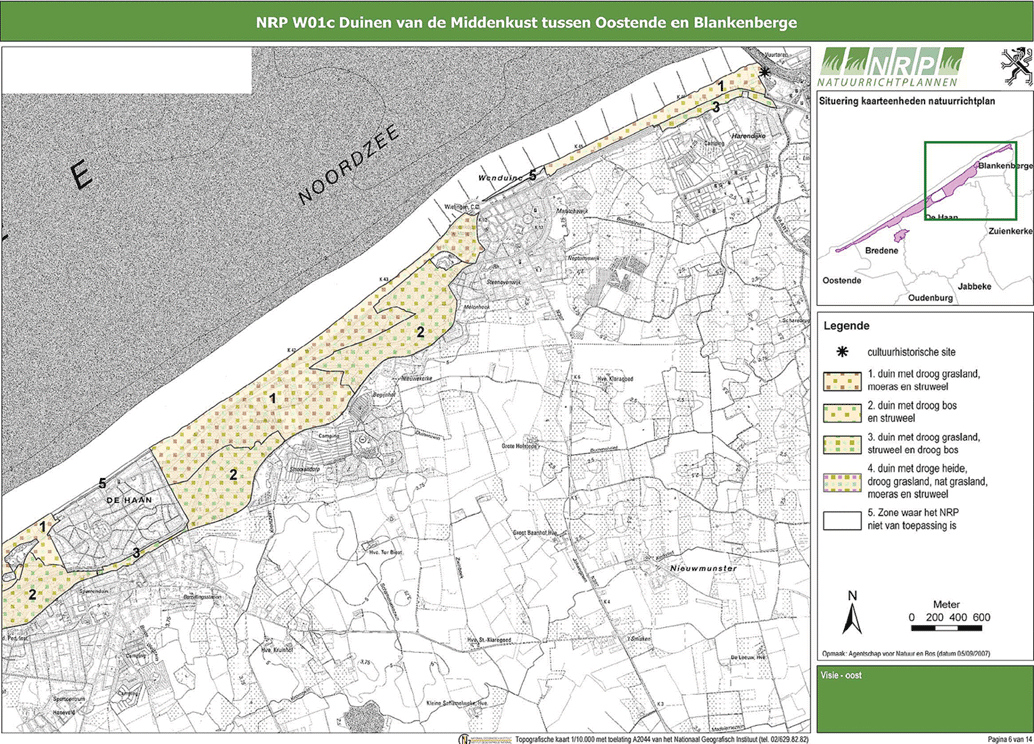Click 'Oudenburg' in the inset map
1034x744 pixels.
tap(930, 297)
